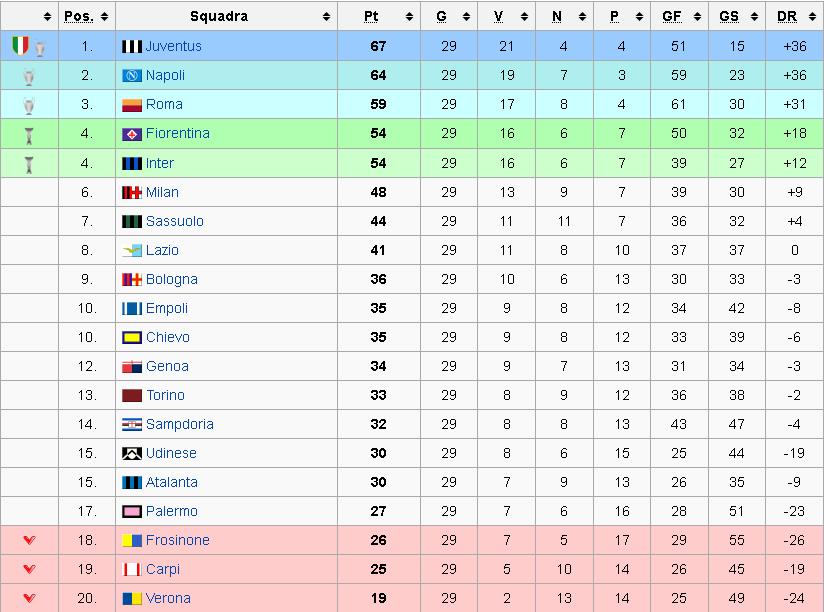Sort table by Pt column arrows
This screenshot has height=612, width=824.
click(x=409, y=17)
